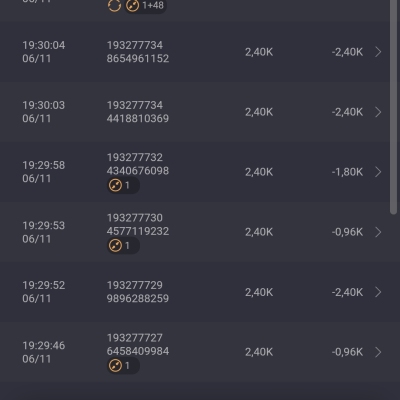Open chevron arrow for -1,80K entry
Screen dimensions: 400x400
tap(378, 172)
